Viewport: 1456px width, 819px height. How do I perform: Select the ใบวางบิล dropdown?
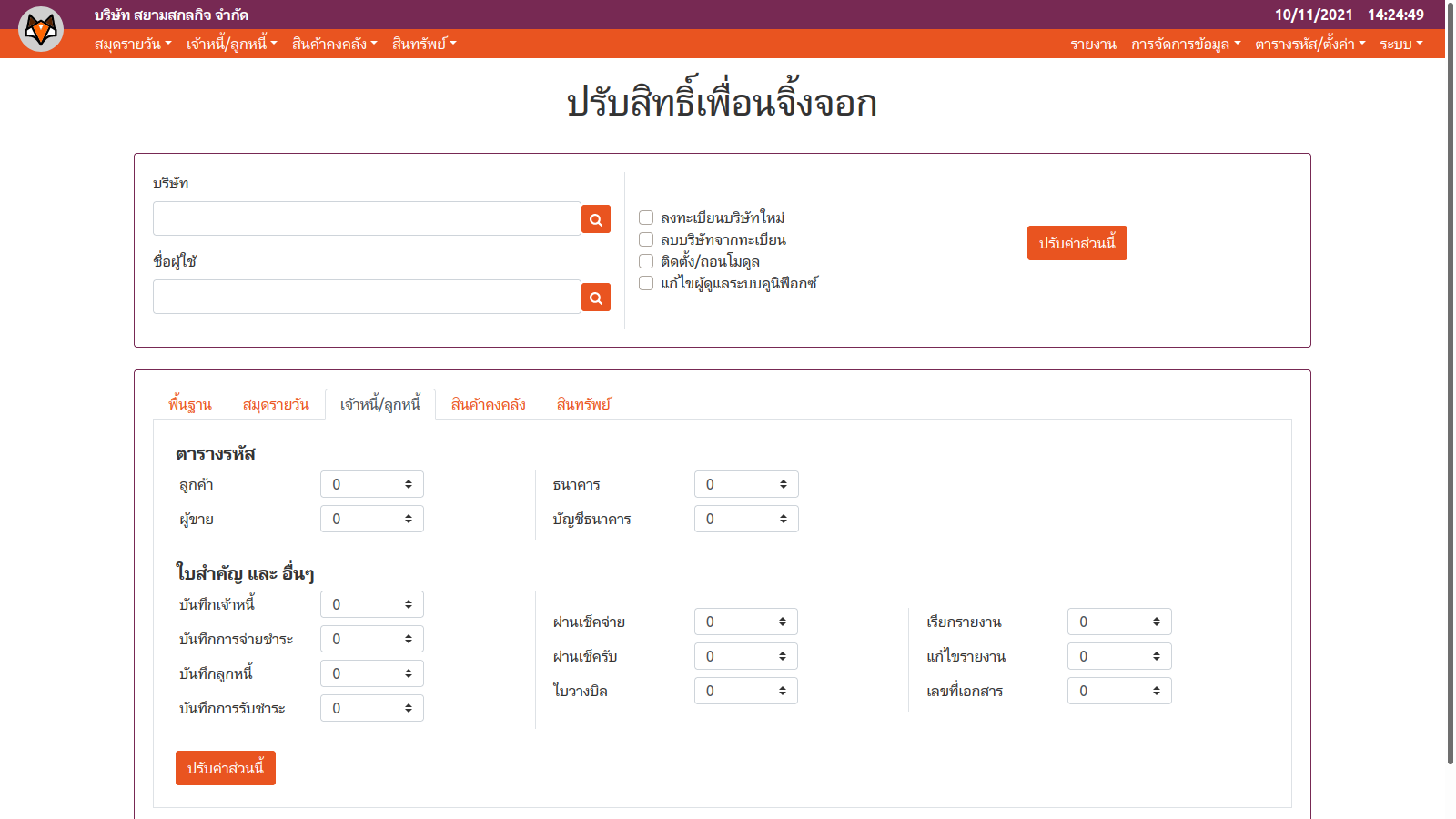(x=745, y=691)
